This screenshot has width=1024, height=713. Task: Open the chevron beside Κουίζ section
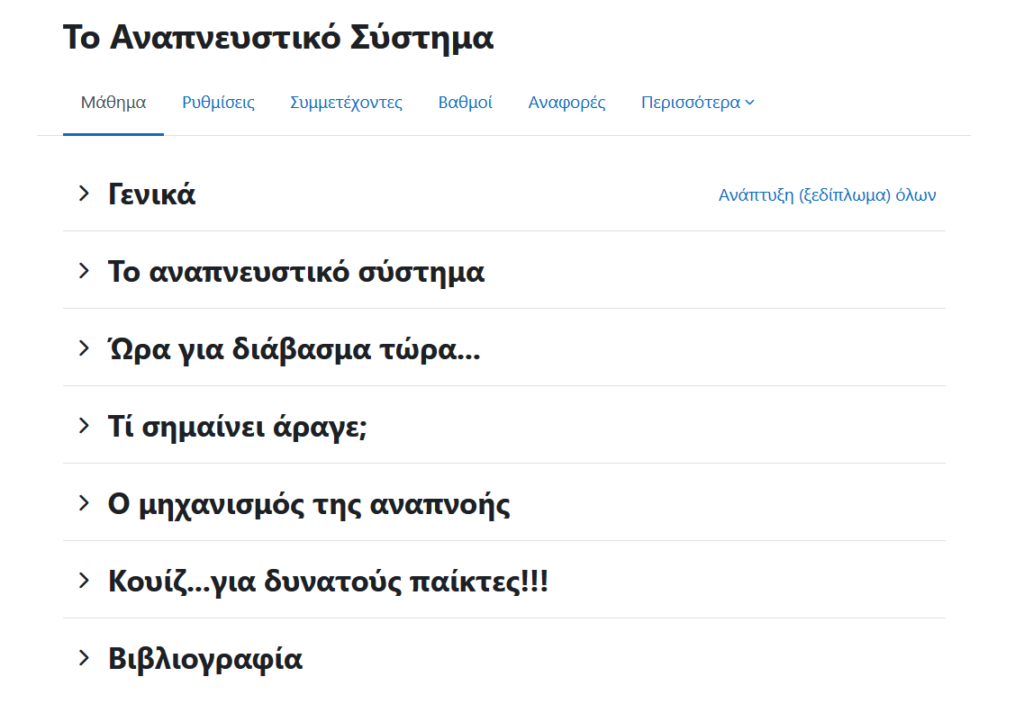tap(84, 581)
